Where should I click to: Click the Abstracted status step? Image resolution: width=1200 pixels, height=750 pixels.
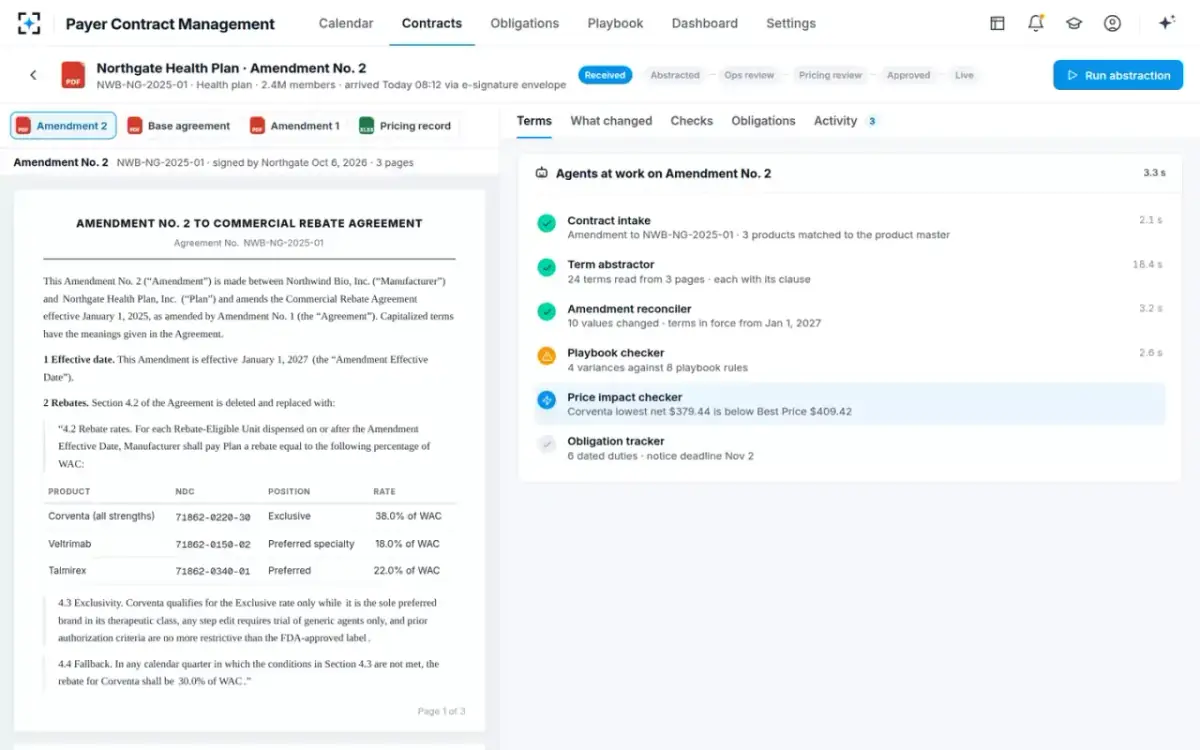pyautogui.click(x=675, y=75)
